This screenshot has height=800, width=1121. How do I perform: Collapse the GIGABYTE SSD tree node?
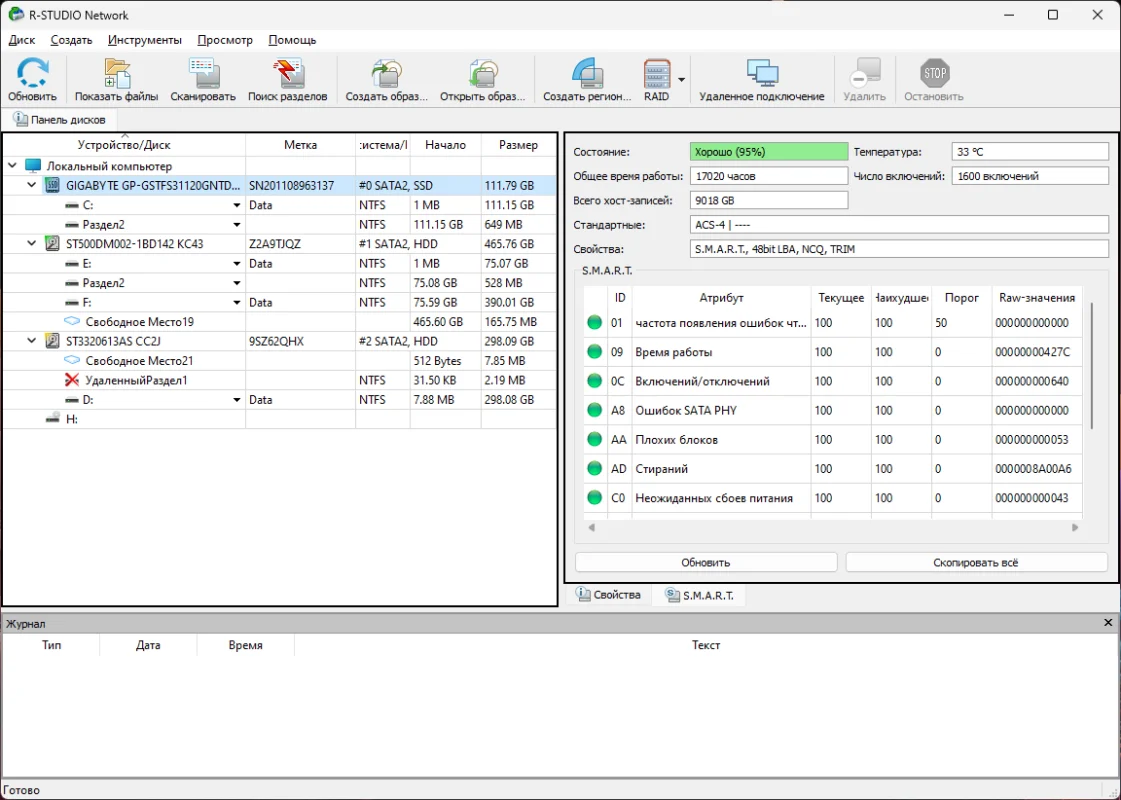pos(30,185)
